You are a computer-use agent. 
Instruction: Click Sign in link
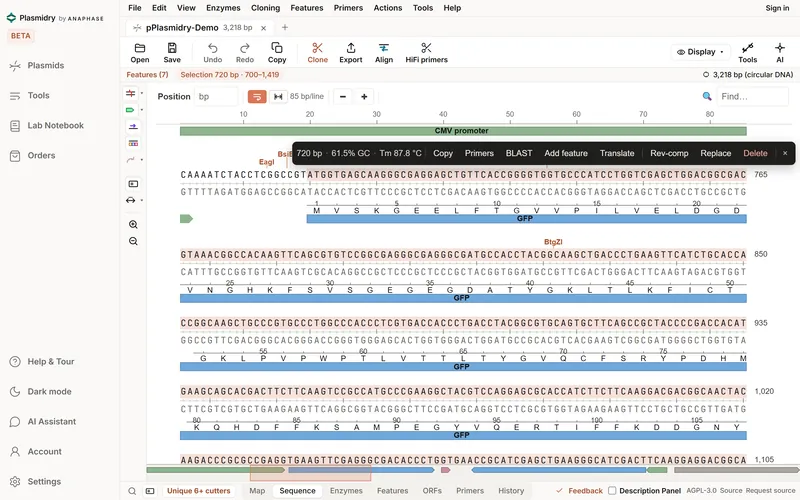pos(777,8)
